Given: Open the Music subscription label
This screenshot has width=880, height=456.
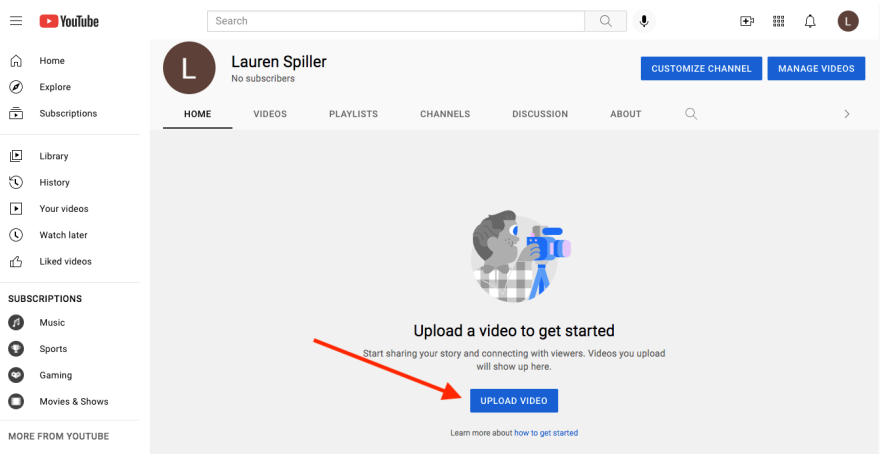Looking at the screenshot, I should tap(52, 323).
